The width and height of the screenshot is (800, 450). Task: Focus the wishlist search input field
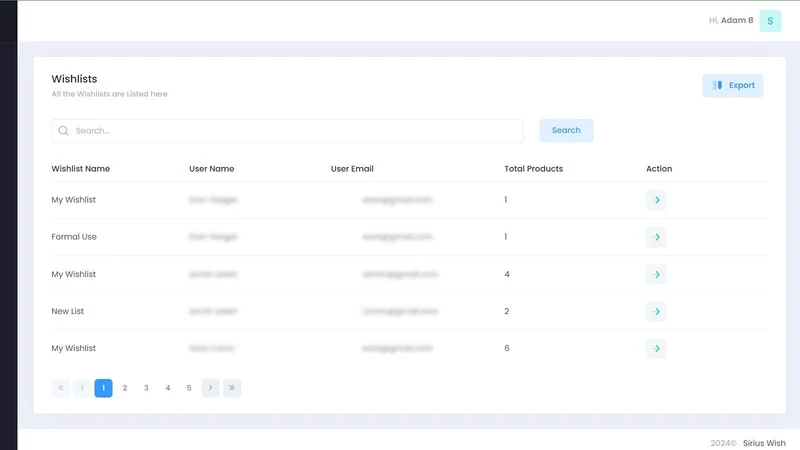287,131
